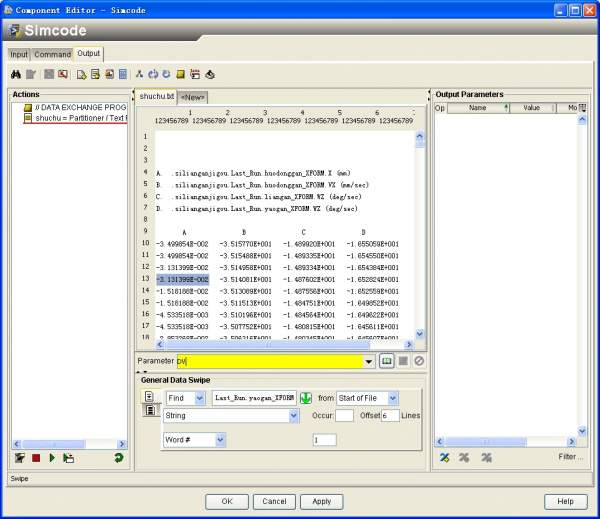Click the first icon below Output Parameters

click(445, 457)
